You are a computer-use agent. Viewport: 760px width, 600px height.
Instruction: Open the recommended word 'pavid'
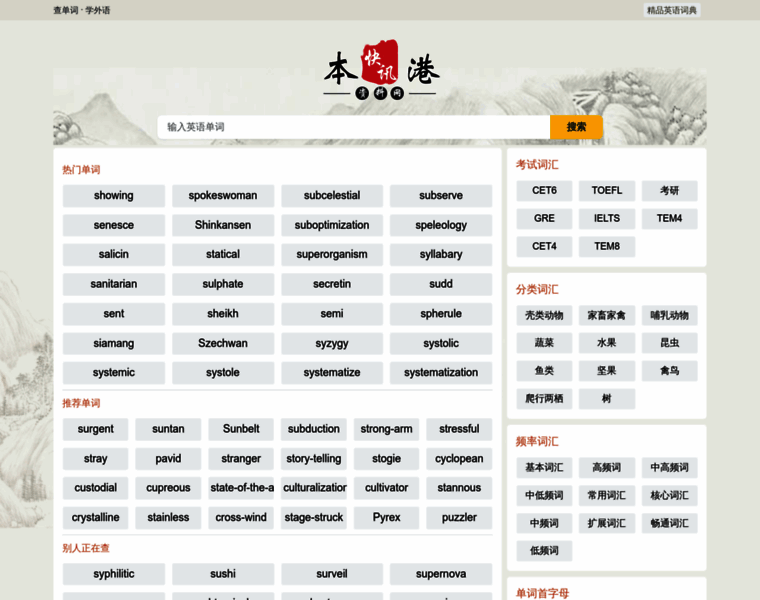pos(168,459)
